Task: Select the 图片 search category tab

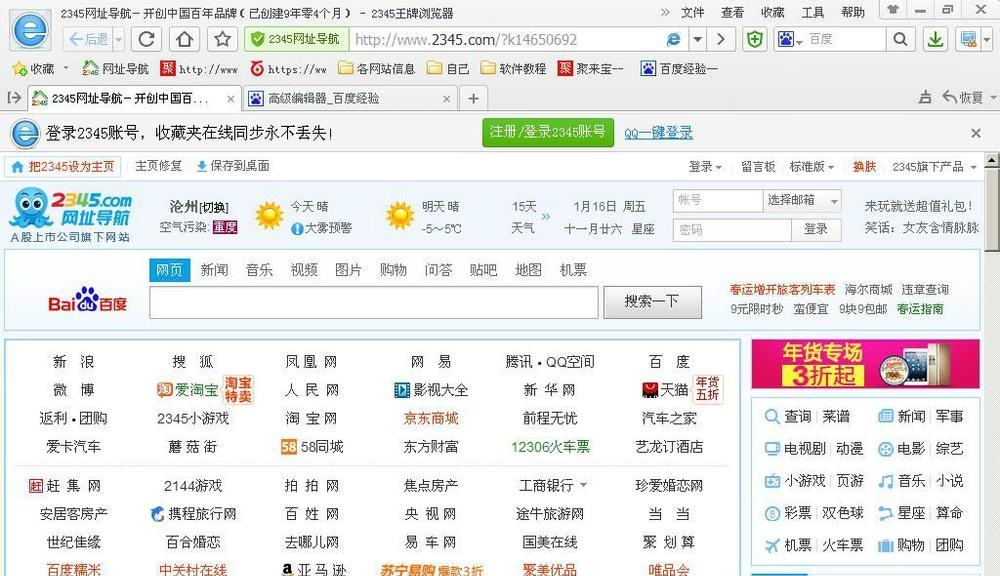Action: tap(348, 270)
